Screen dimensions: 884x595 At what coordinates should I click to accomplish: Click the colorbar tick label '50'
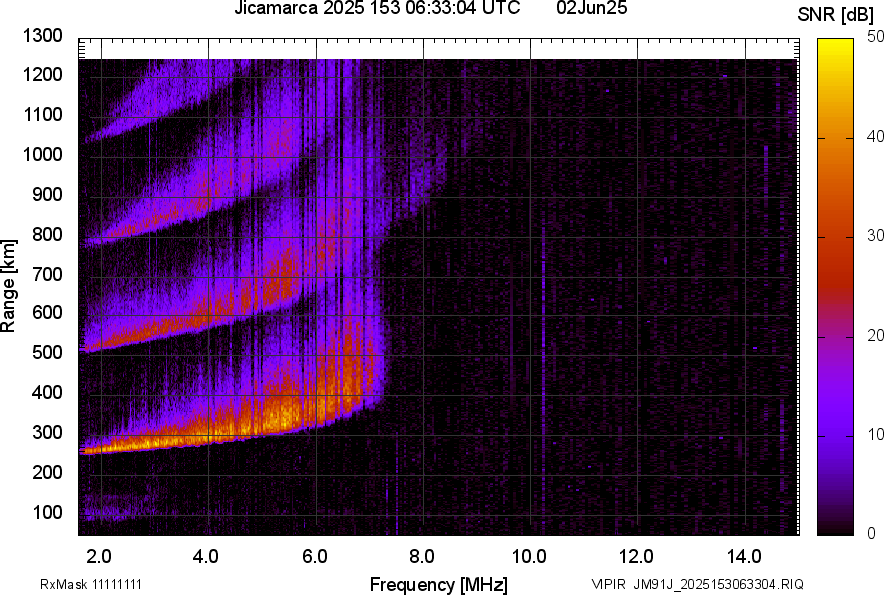click(x=875, y=36)
